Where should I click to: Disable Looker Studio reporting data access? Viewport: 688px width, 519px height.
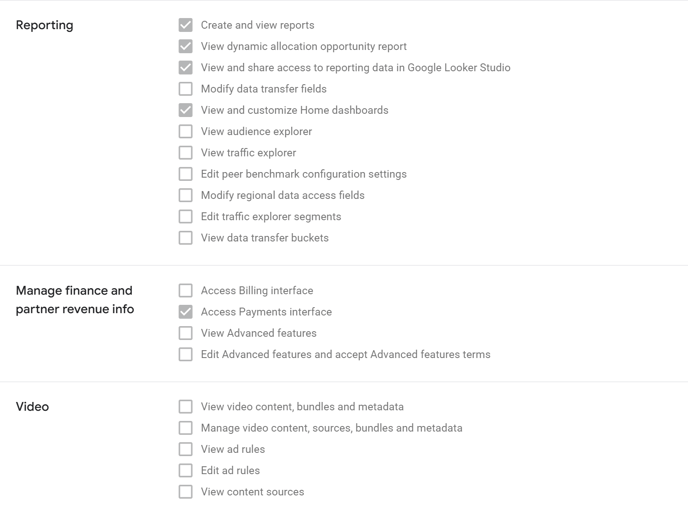186,68
